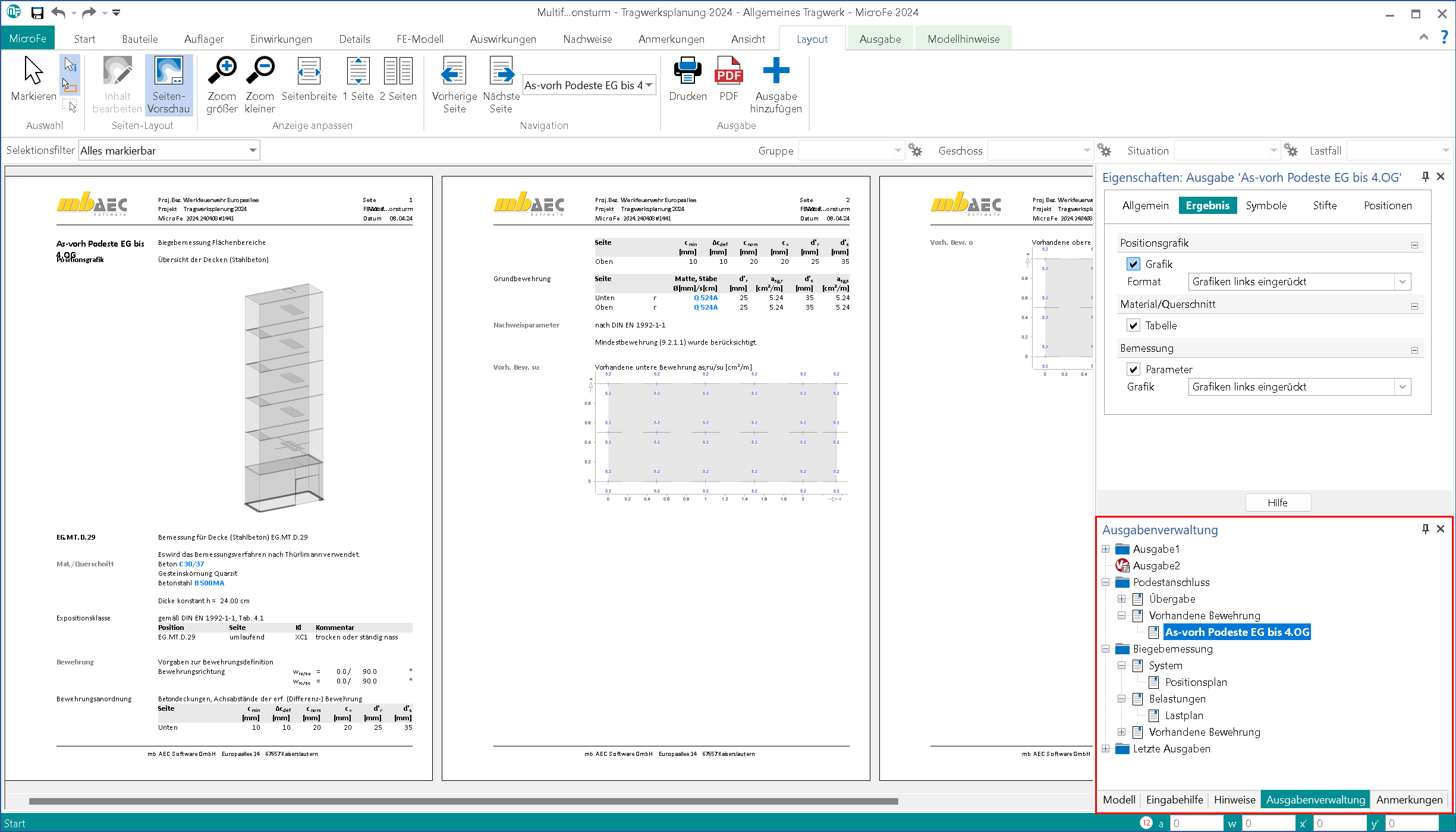Switch to the Eingabehilfe bottom panel tab
This screenshot has height=832, width=1456.
tap(1174, 800)
